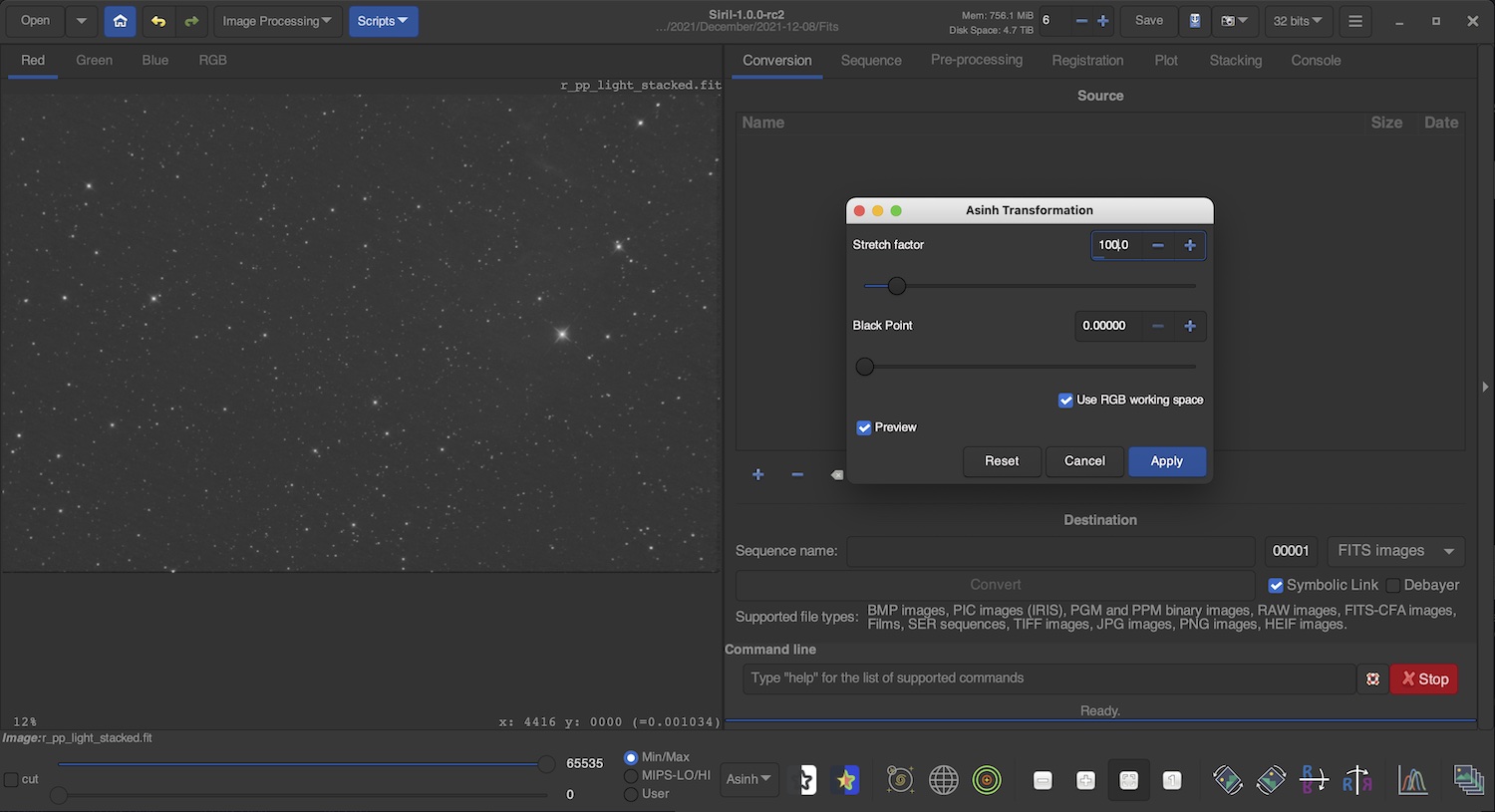Click the undo arrow icon
The width and height of the screenshot is (1495, 812).
click(158, 21)
